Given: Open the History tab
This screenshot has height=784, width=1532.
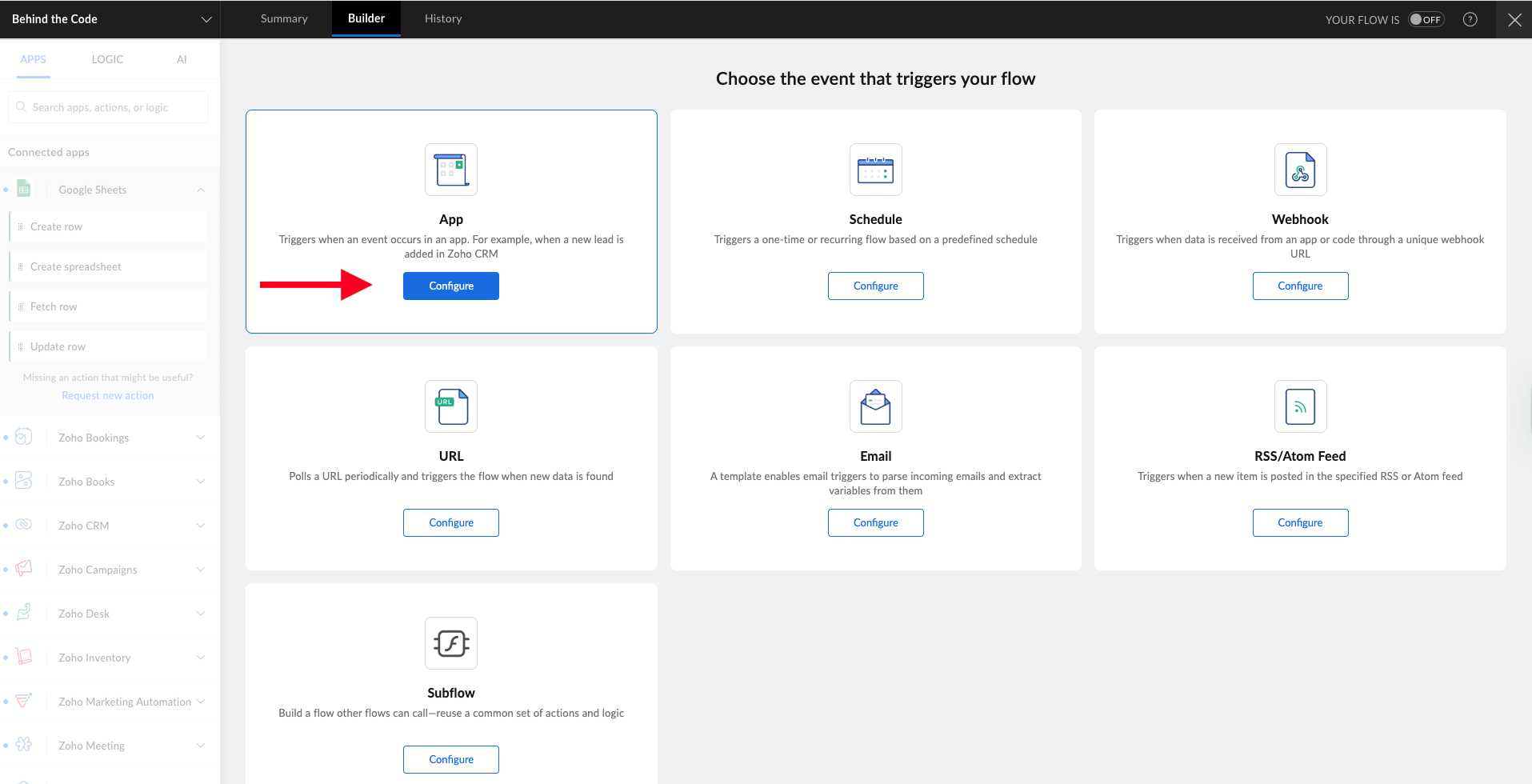Looking at the screenshot, I should pos(443,19).
